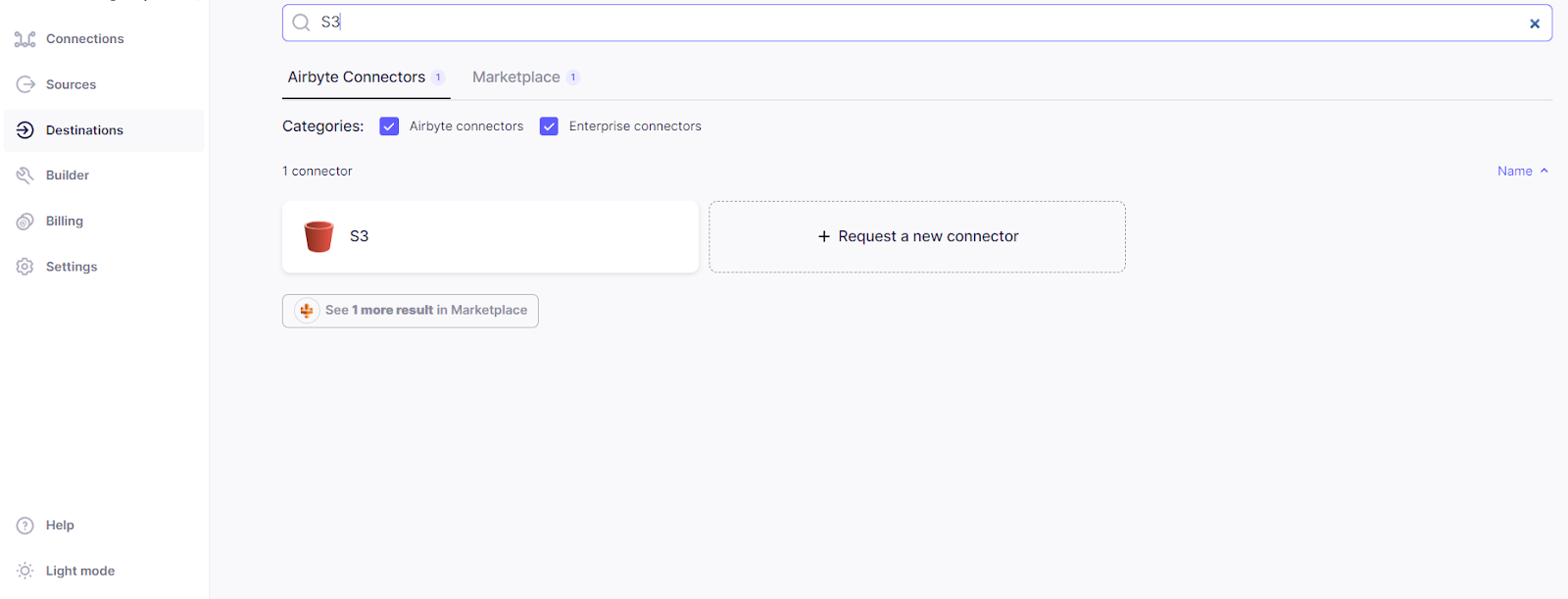Click the Sources arrow icon

(x=25, y=84)
